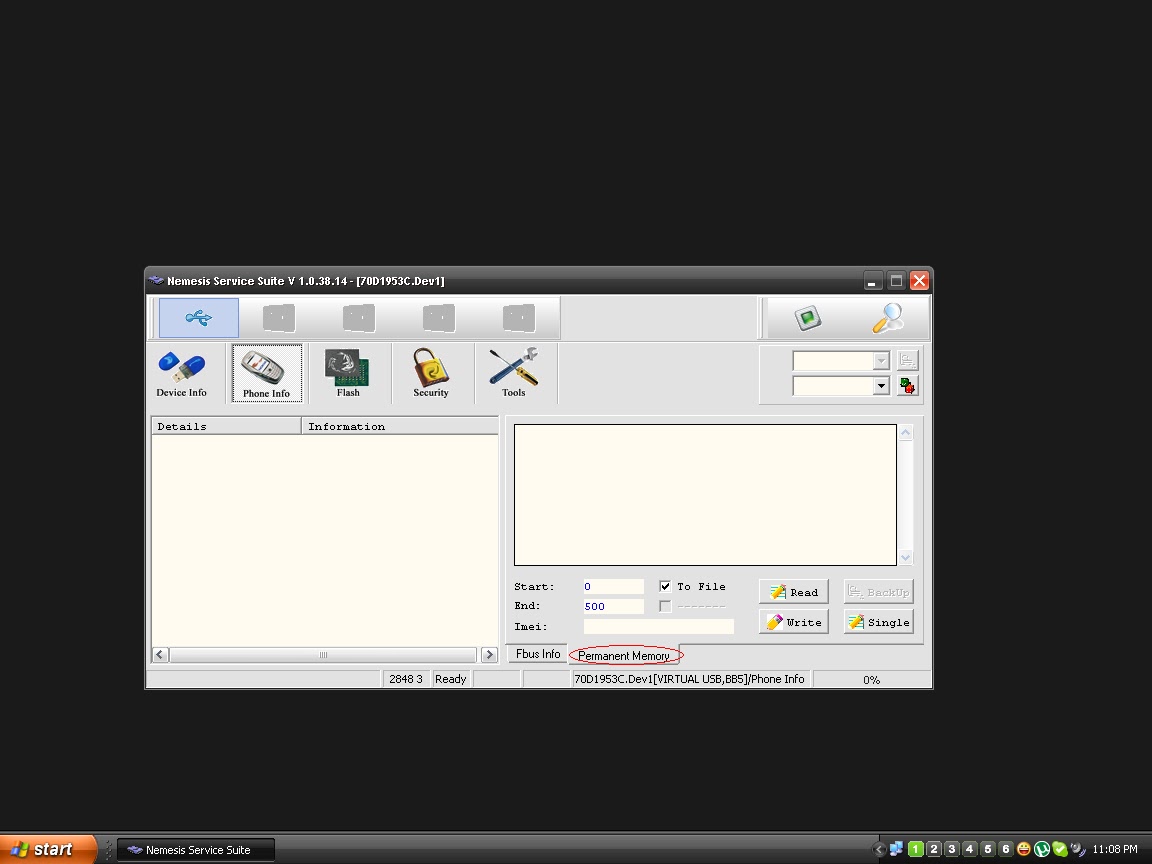The width and height of the screenshot is (1152, 864).
Task: Click the volume tray icon
Action: tap(1077, 849)
